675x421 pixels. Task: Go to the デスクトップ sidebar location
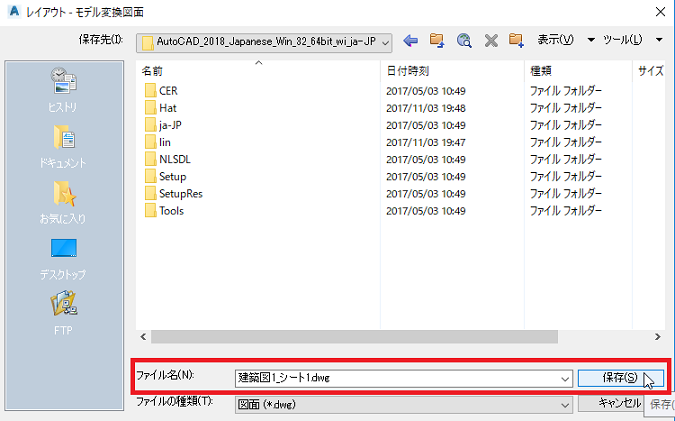point(63,258)
